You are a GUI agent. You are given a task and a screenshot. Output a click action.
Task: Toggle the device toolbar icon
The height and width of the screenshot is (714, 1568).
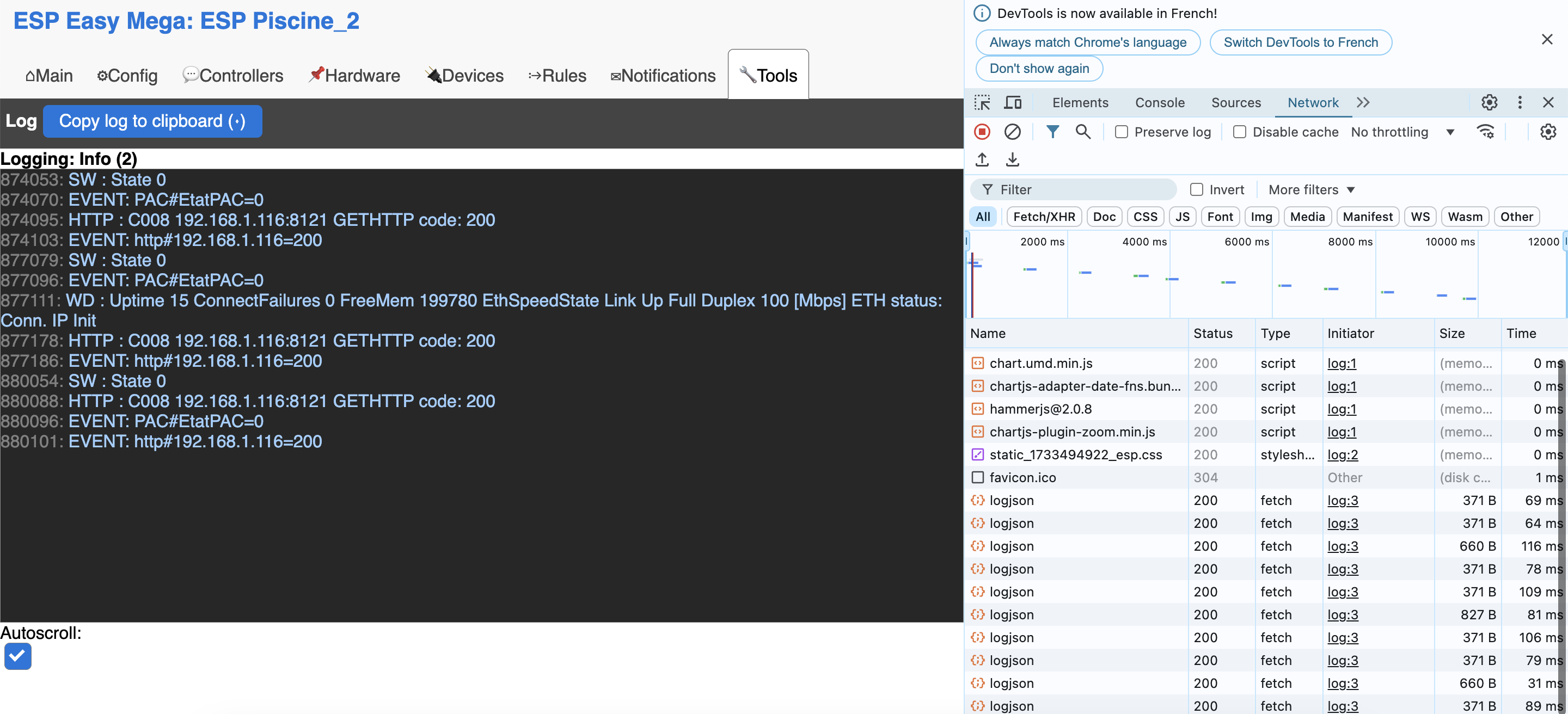coord(1012,102)
